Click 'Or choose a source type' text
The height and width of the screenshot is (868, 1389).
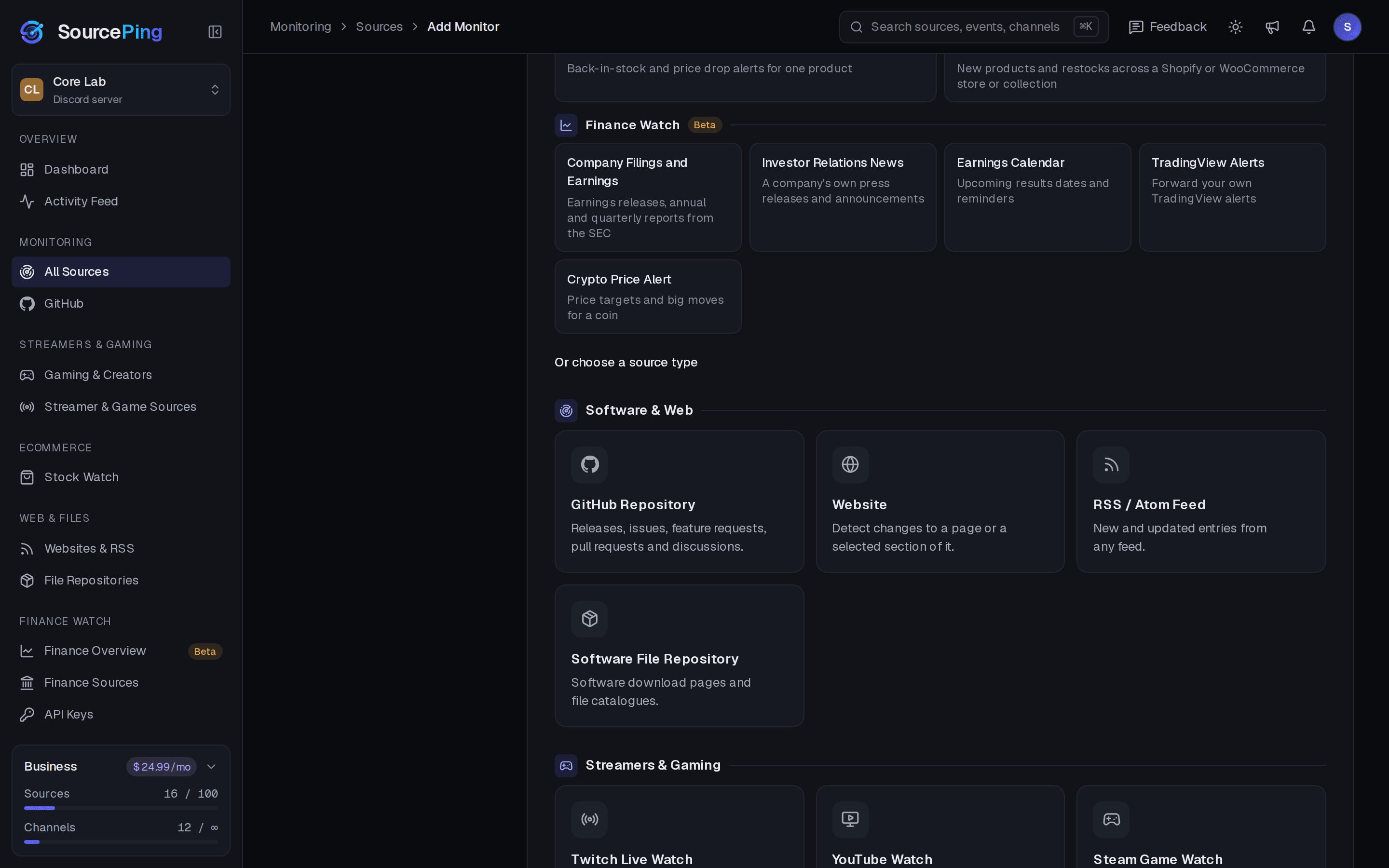[626, 362]
